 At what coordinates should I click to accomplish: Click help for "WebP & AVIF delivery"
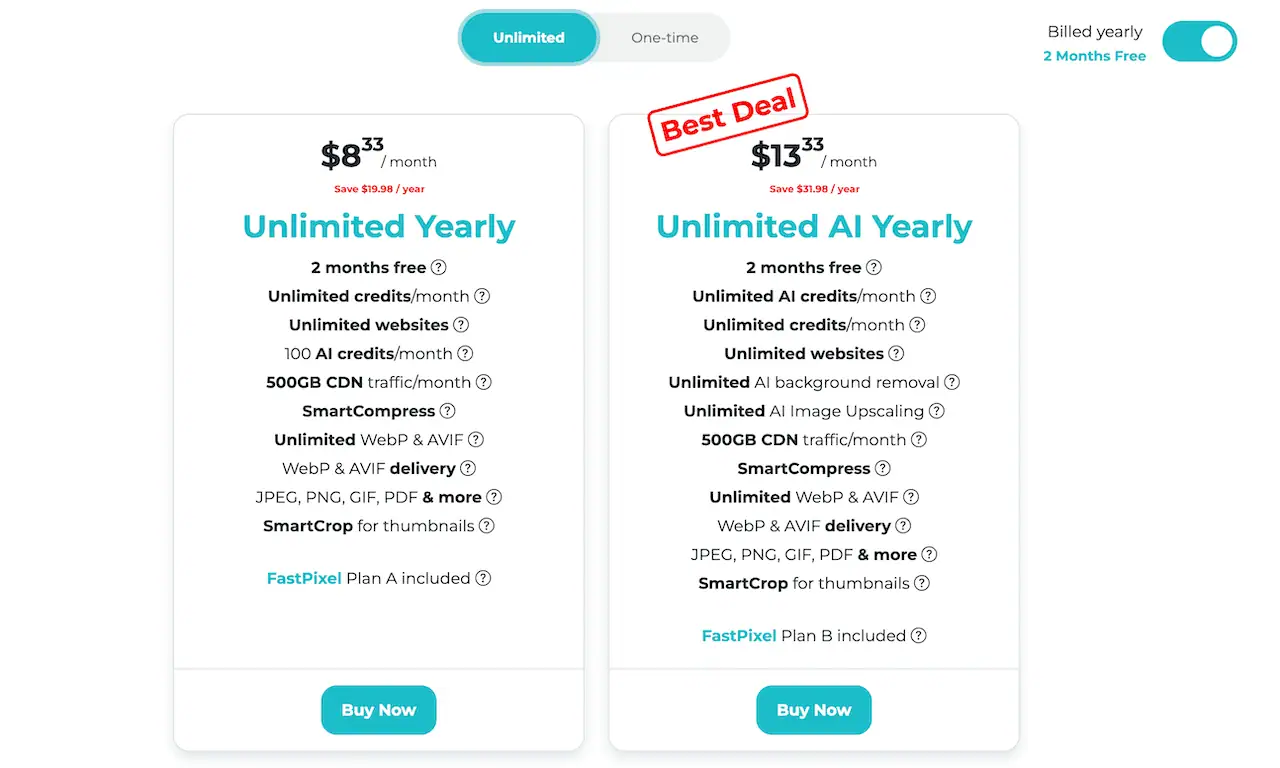(x=467, y=468)
